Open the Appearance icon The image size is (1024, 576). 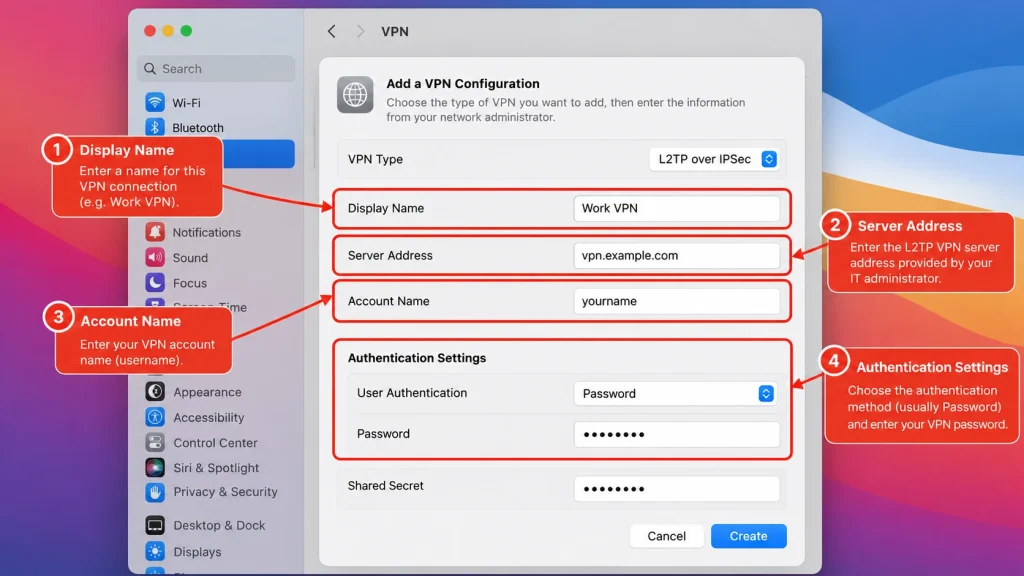tap(155, 392)
